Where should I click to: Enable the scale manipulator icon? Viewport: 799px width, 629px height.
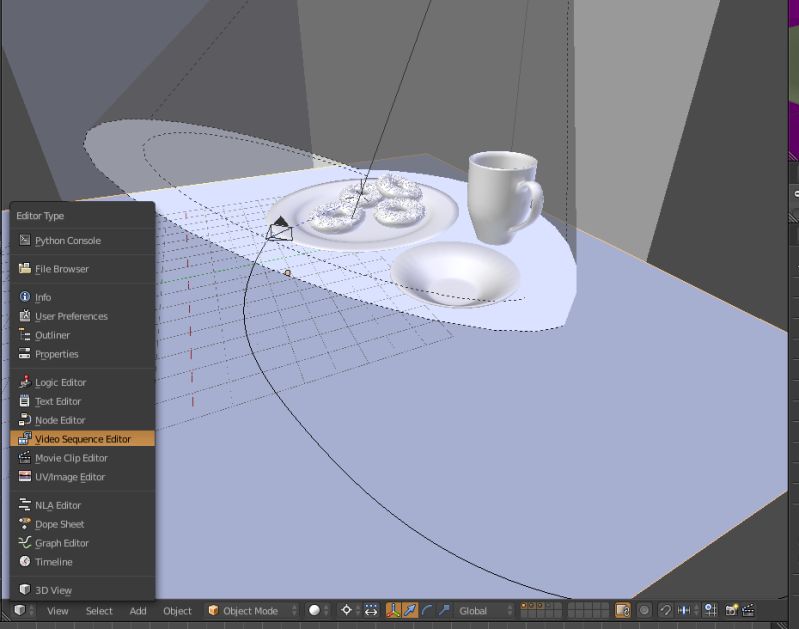(444, 610)
